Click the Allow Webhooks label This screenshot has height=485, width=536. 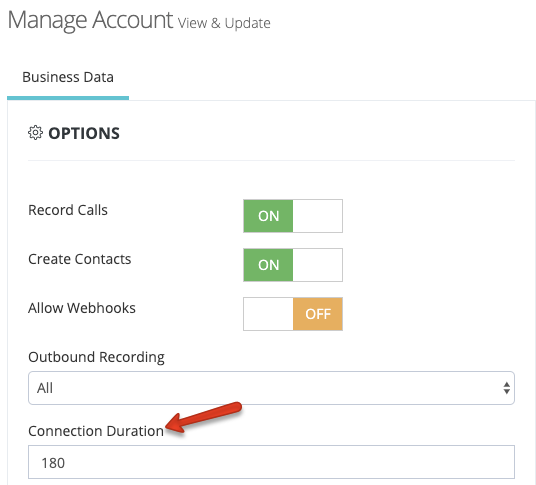(x=82, y=308)
